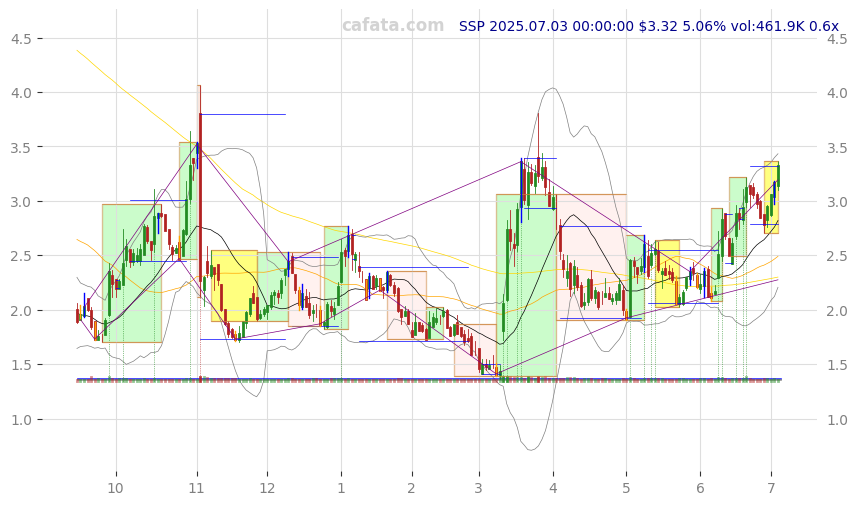
Task: Click the right y-axis label 4.0
Action: coord(837,93)
